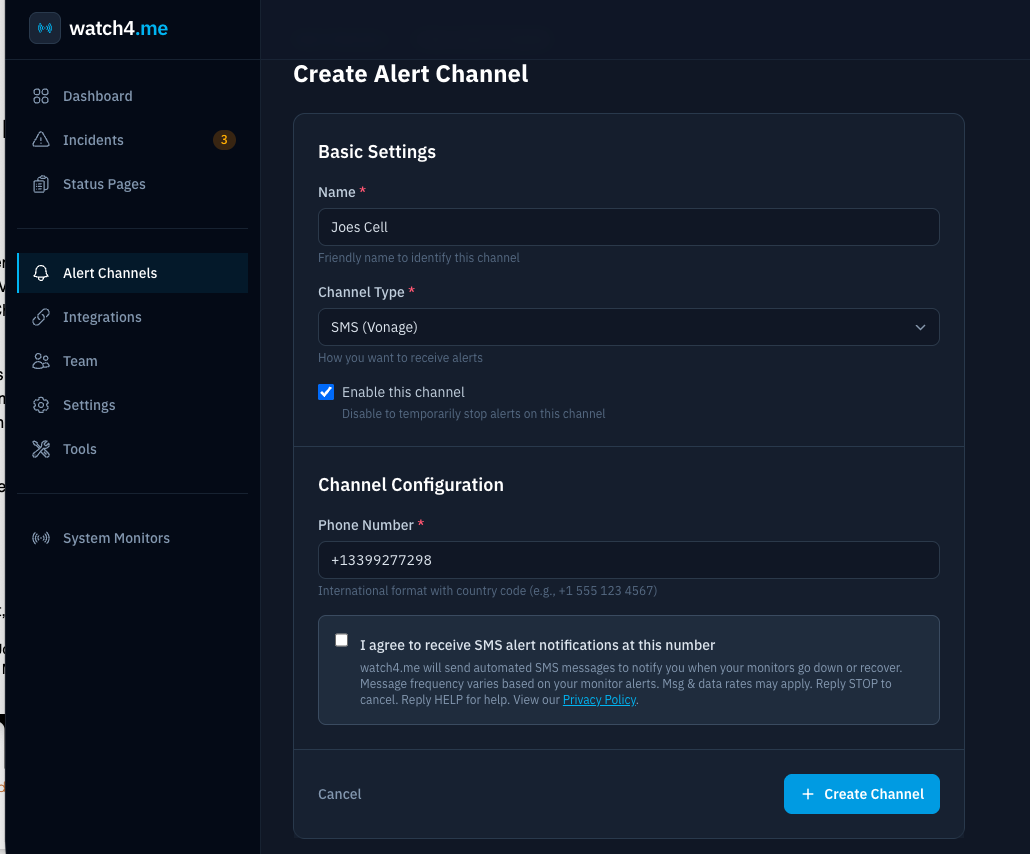The width and height of the screenshot is (1030, 854).
Task: Click the Tools wrench icon
Action: coord(41,449)
